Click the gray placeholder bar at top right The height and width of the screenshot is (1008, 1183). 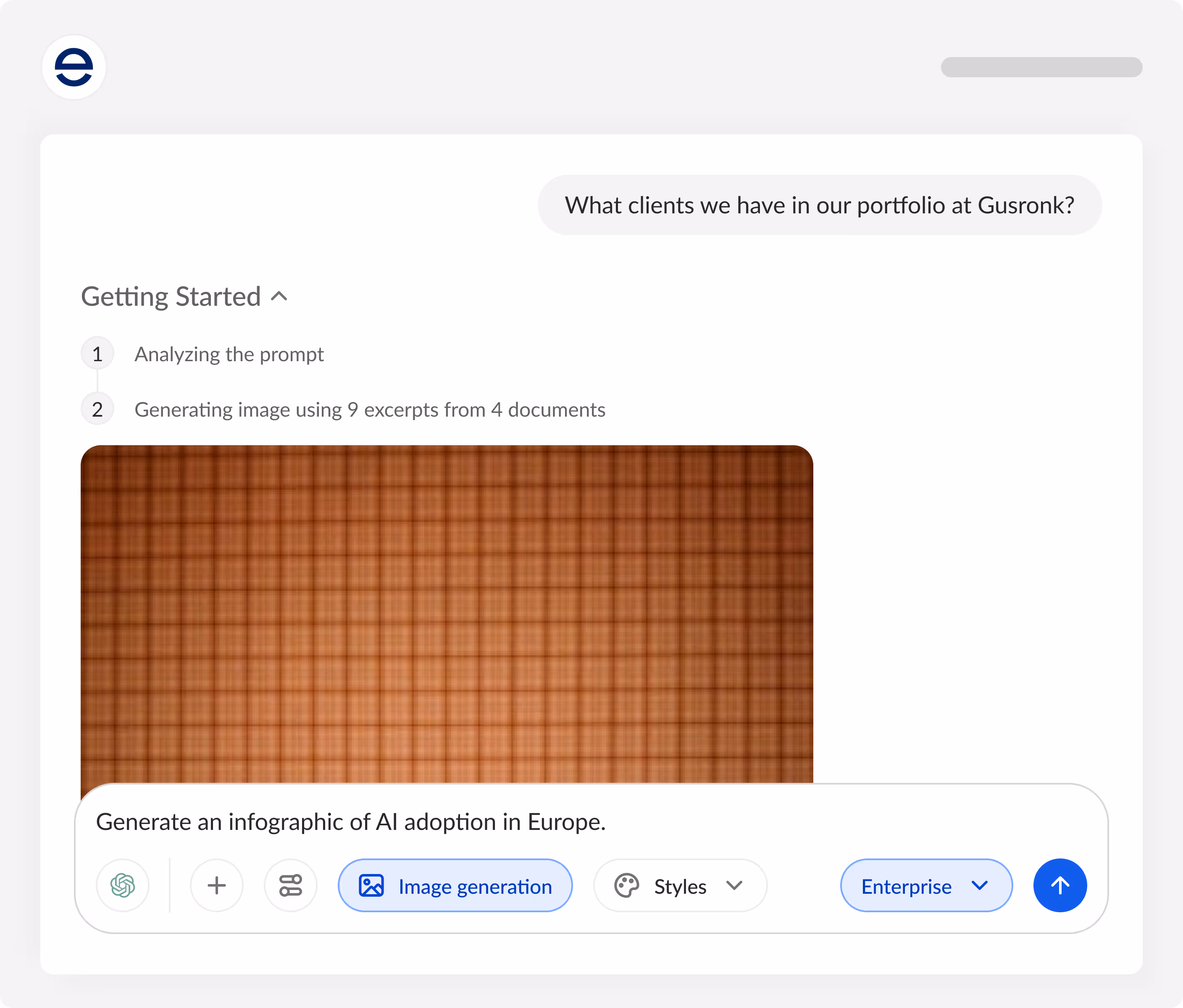pyautogui.click(x=1041, y=67)
